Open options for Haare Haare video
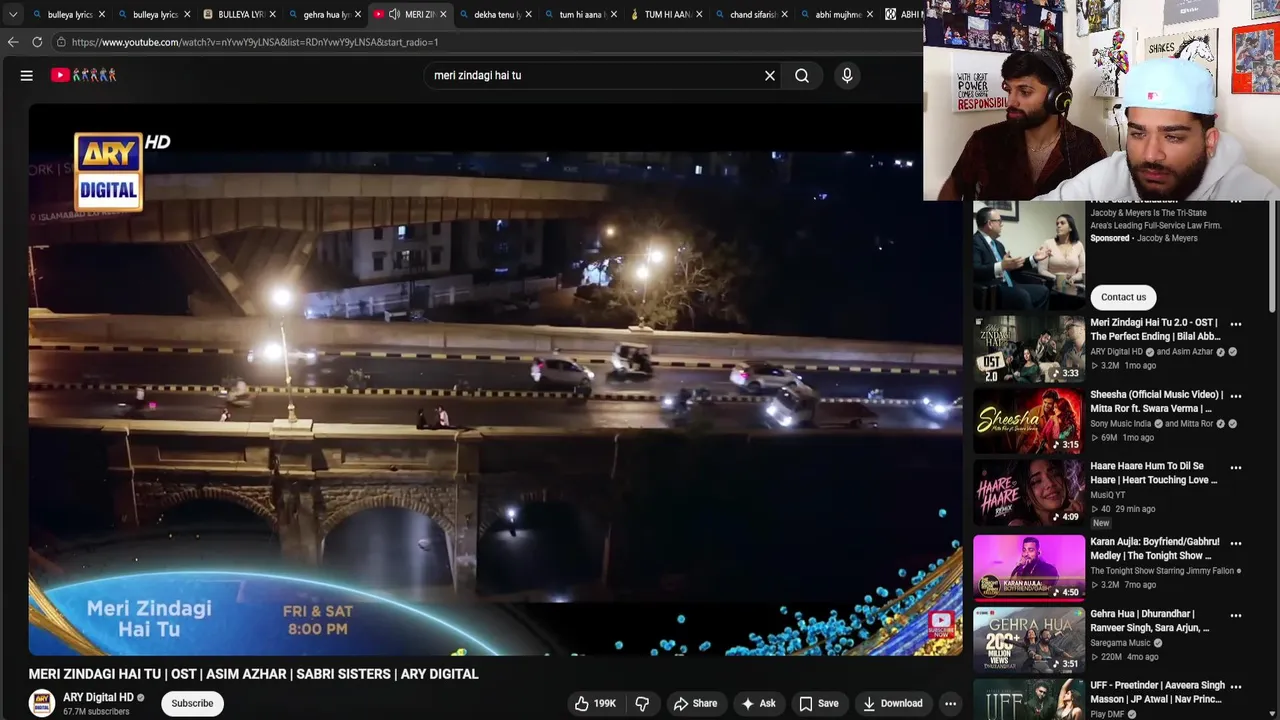This screenshot has height=720, width=1280. click(x=1236, y=467)
